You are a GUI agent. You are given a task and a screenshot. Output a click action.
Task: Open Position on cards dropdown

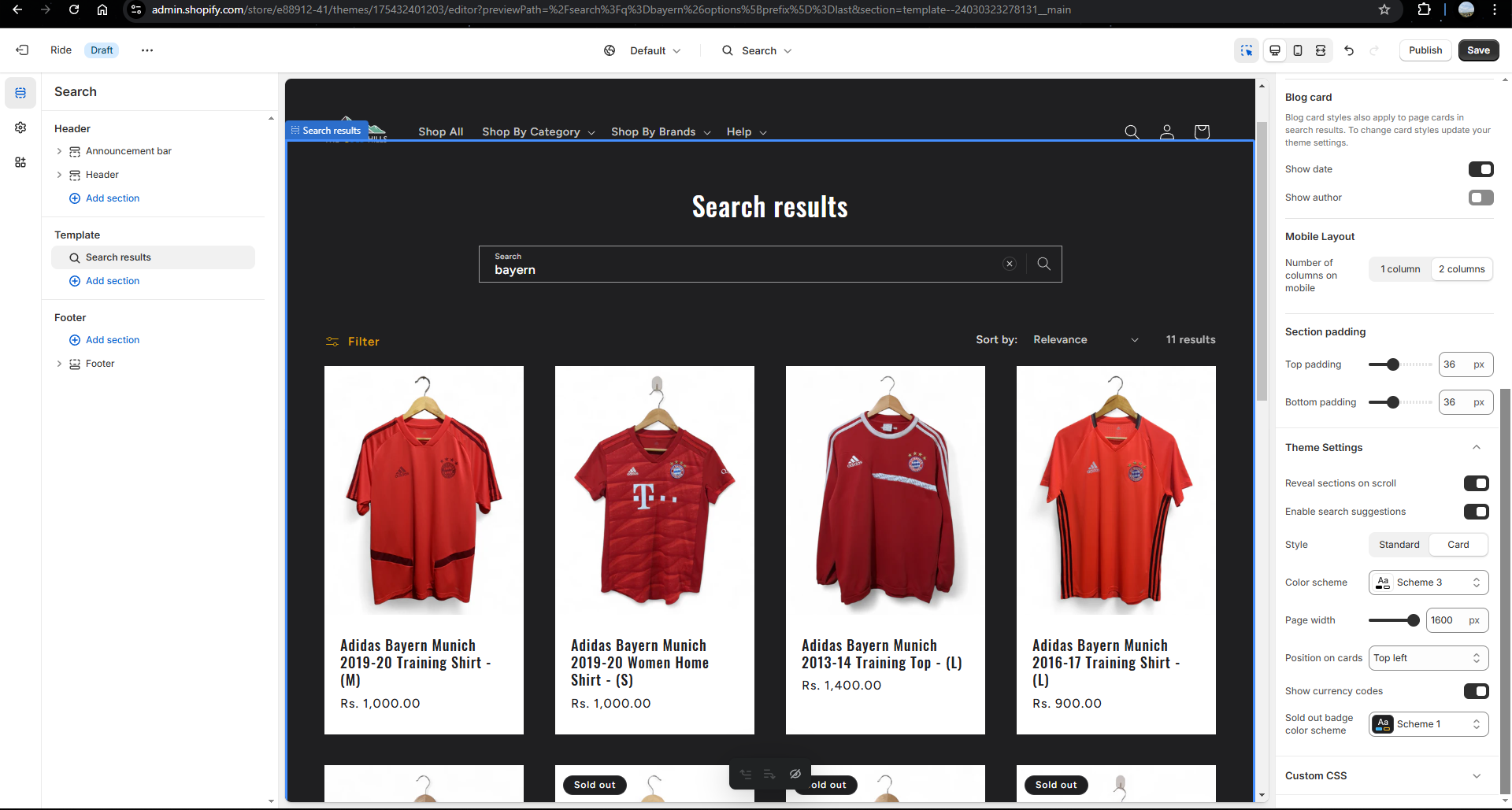[x=1429, y=658]
